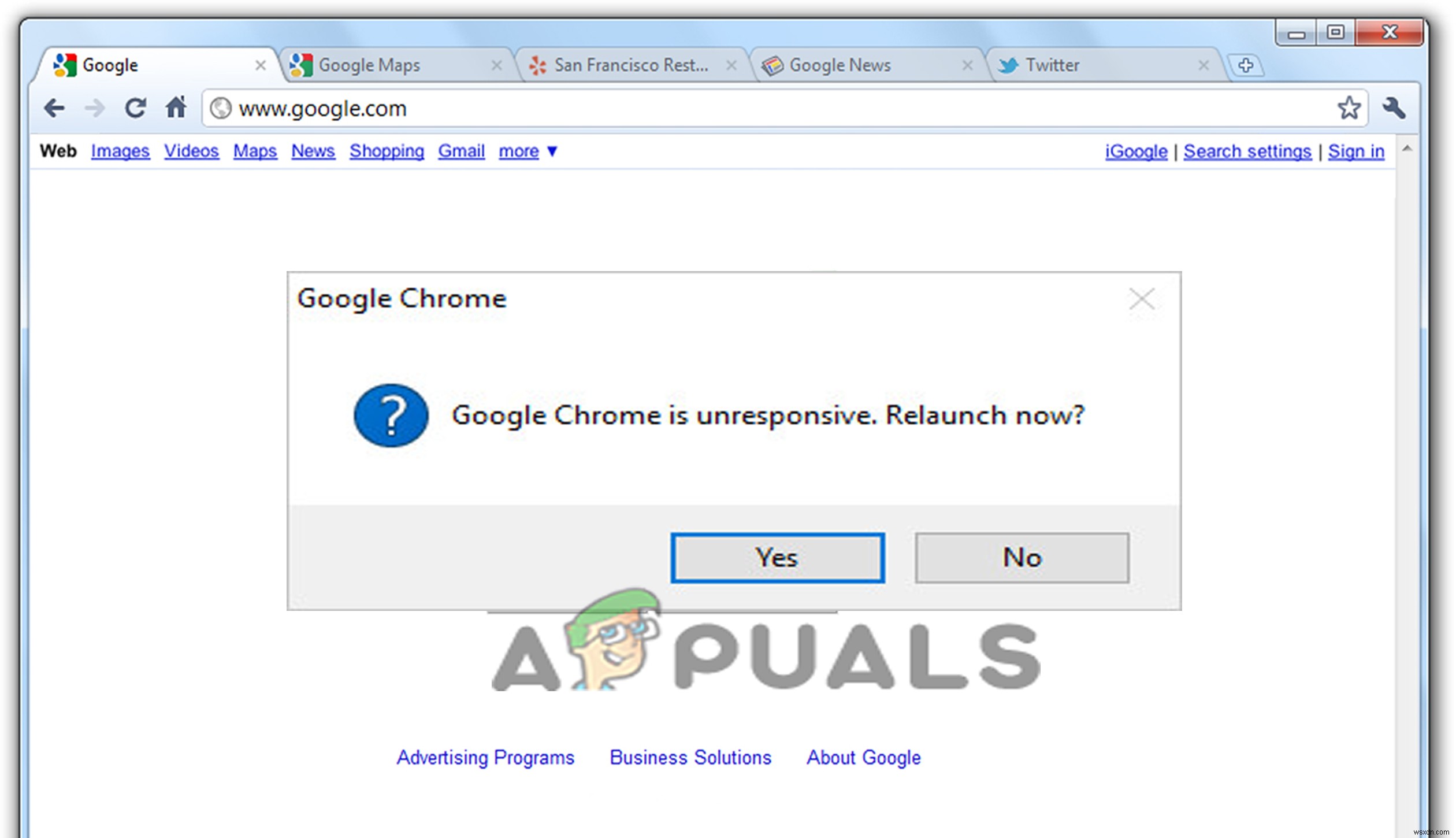Click the Search settings link

(1248, 151)
